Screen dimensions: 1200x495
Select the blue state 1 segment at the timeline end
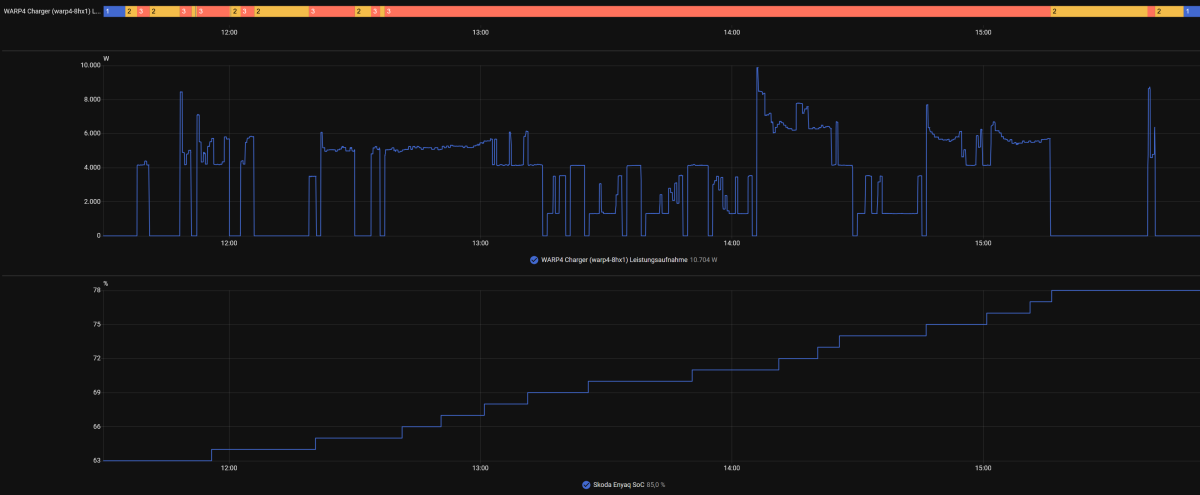[1191, 10]
